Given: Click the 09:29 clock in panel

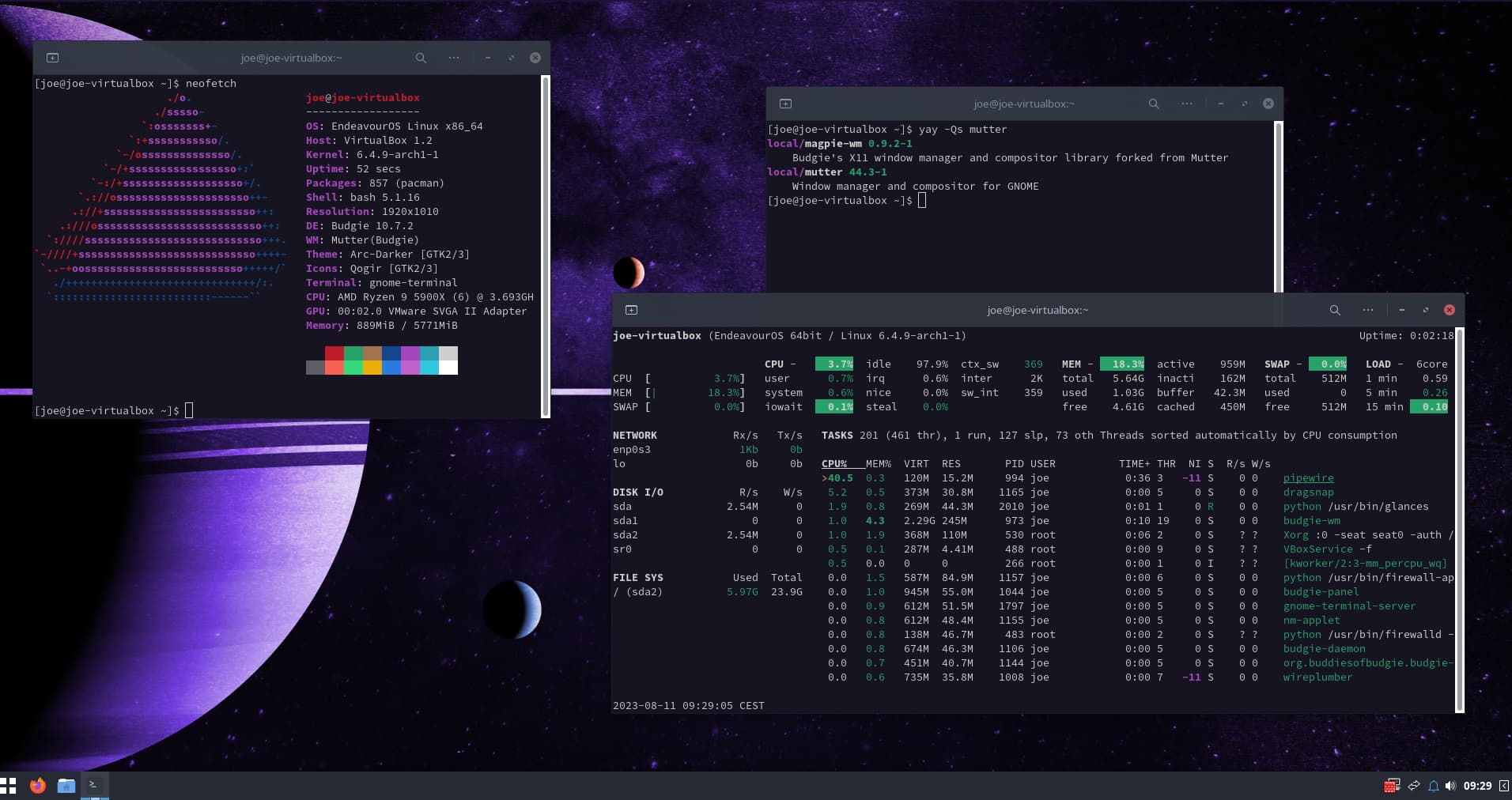Looking at the screenshot, I should tap(1477, 786).
